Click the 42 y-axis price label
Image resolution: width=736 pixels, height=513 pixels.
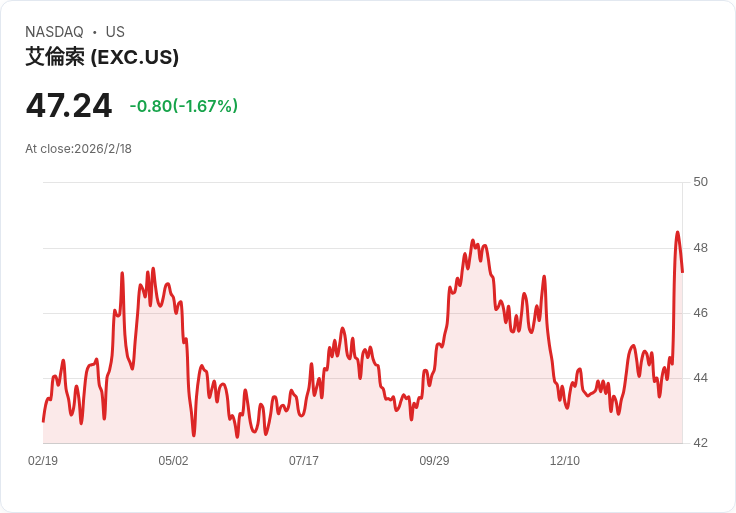[700, 443]
